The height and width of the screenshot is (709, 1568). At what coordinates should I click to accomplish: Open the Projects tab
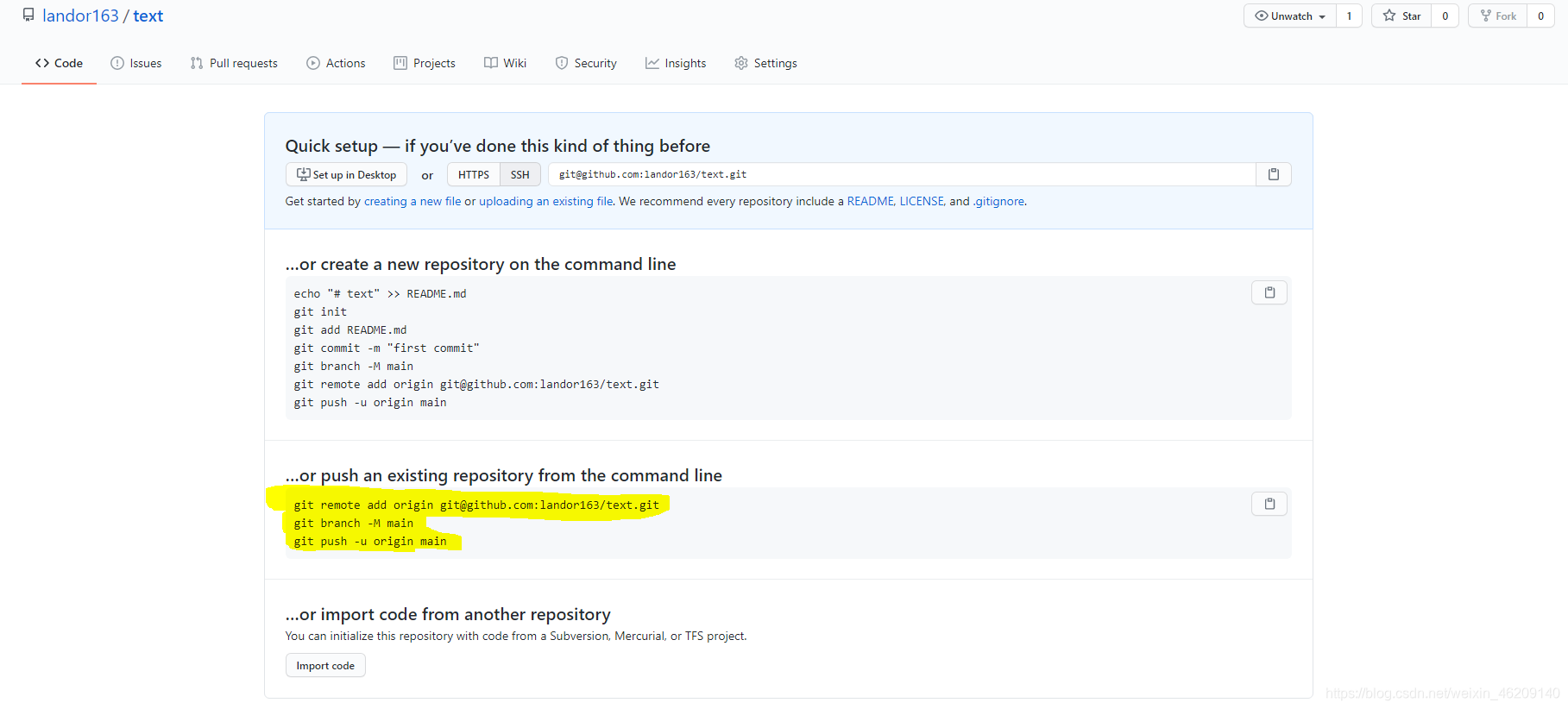click(425, 63)
